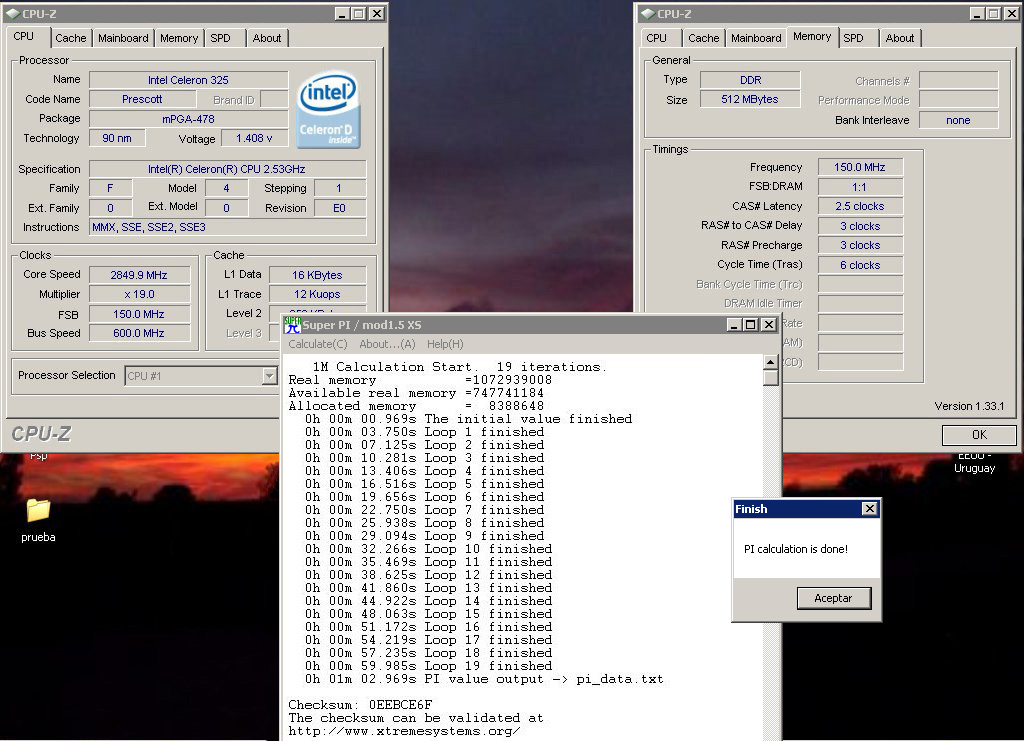Open SPD tab in right CPU-Z window

click(854, 38)
